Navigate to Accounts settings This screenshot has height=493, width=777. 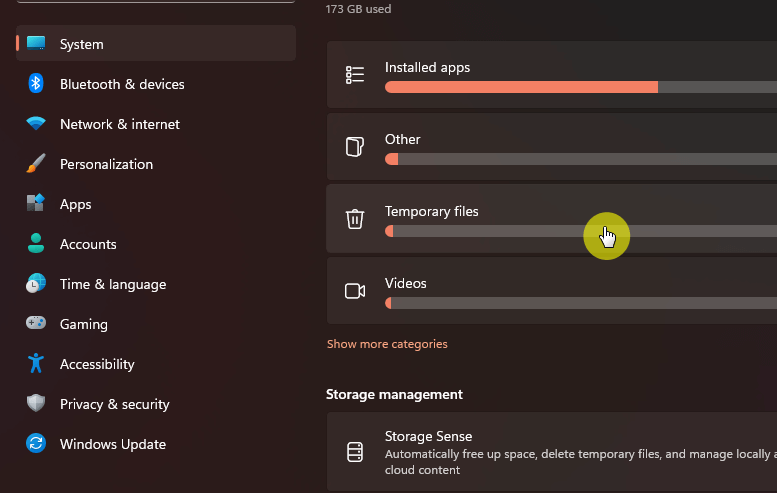(x=156, y=244)
